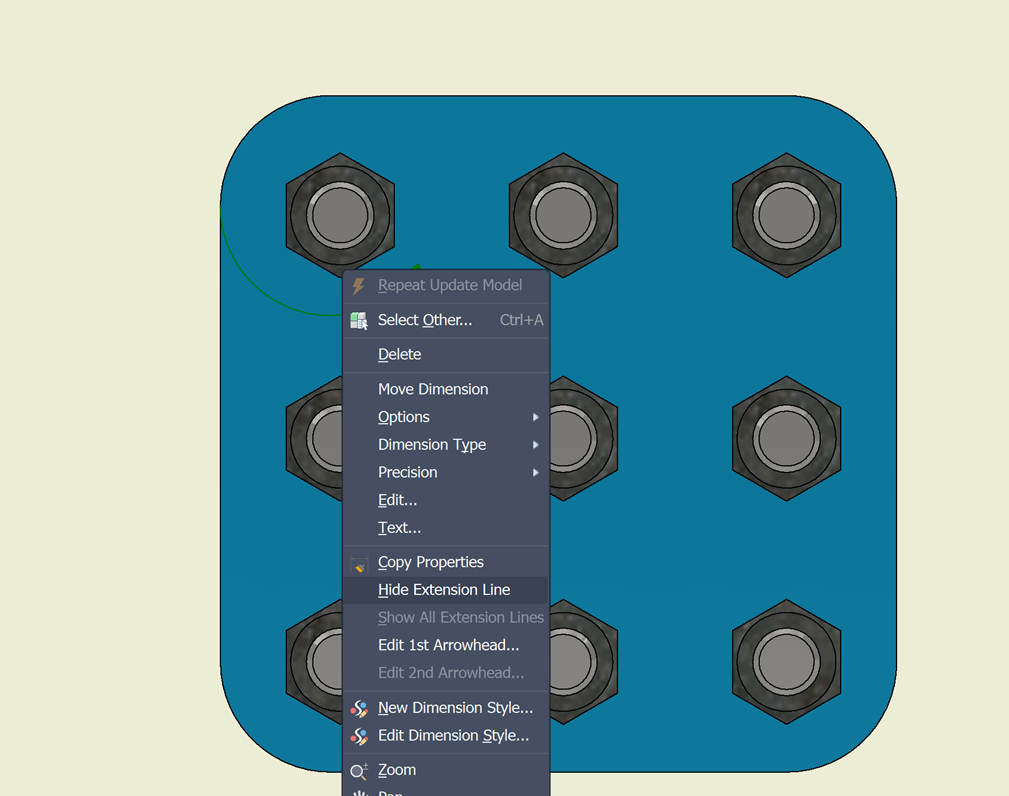
Task: Choose Zoom from context menu
Action: coord(447,770)
